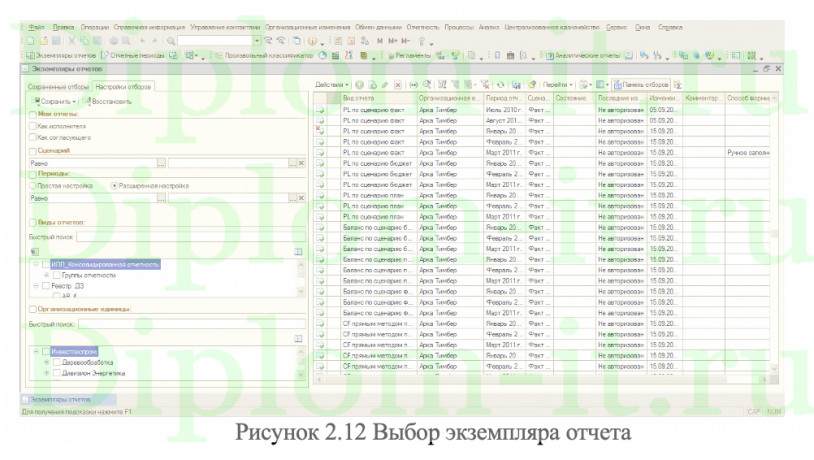Click the red calendar icon in main toolbar
Image resolution: width=814 pixels, height=460 pixels.
(351, 41)
